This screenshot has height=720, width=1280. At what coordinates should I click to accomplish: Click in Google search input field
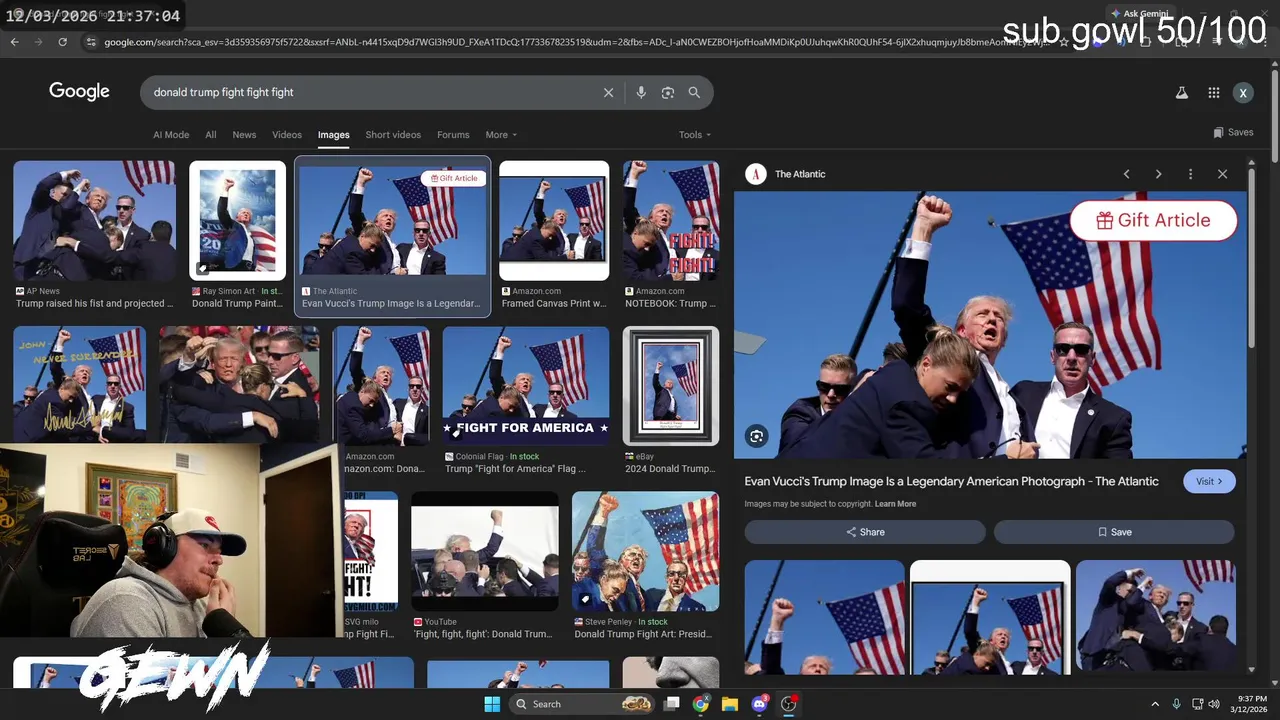[x=370, y=92]
